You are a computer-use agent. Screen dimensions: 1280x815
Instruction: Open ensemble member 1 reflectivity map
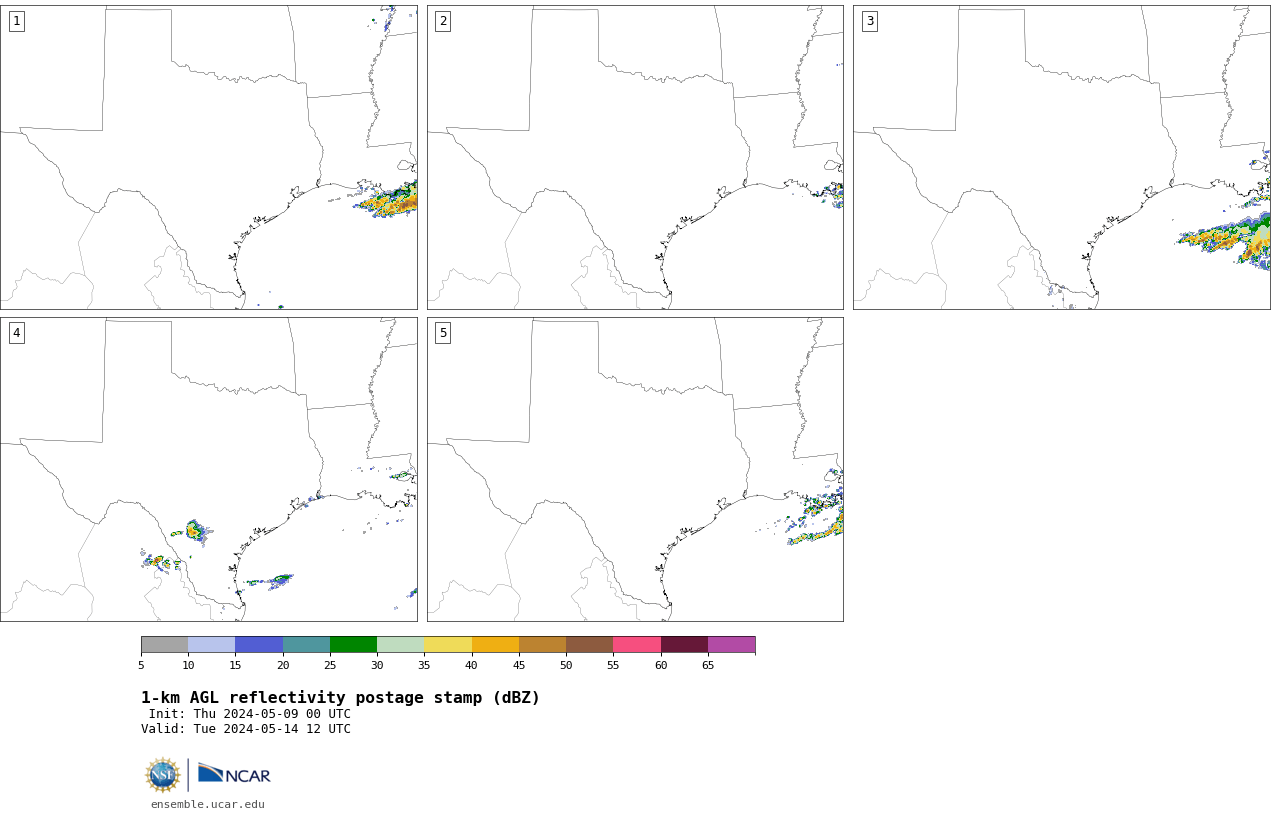[x=209, y=157]
